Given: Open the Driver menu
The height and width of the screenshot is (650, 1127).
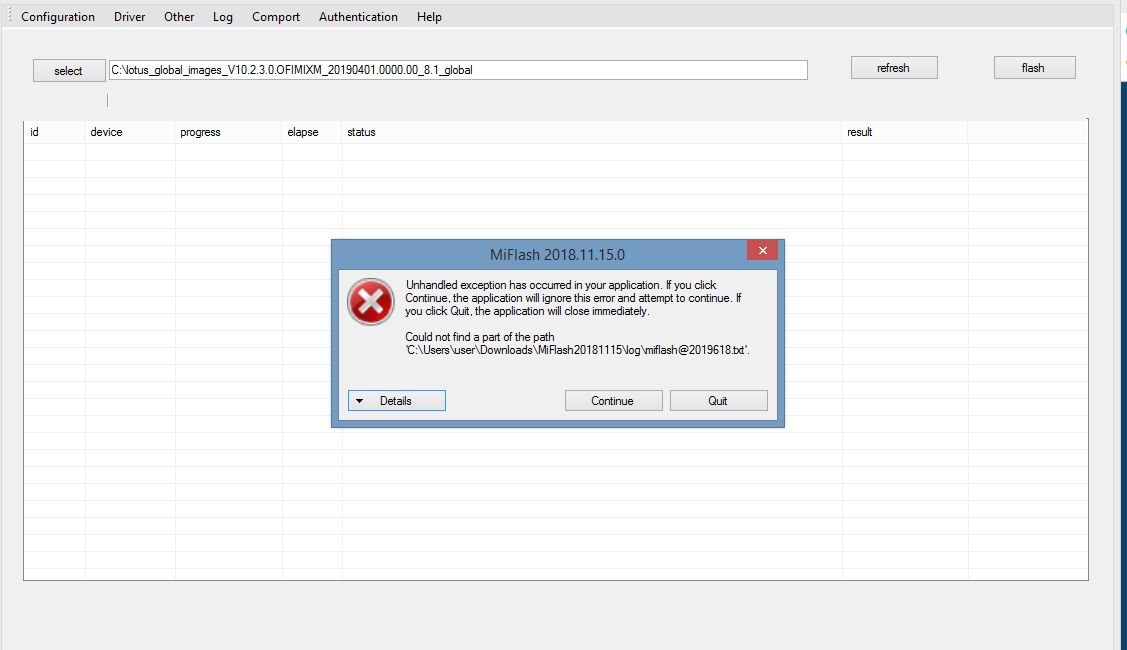Looking at the screenshot, I should 129,17.
